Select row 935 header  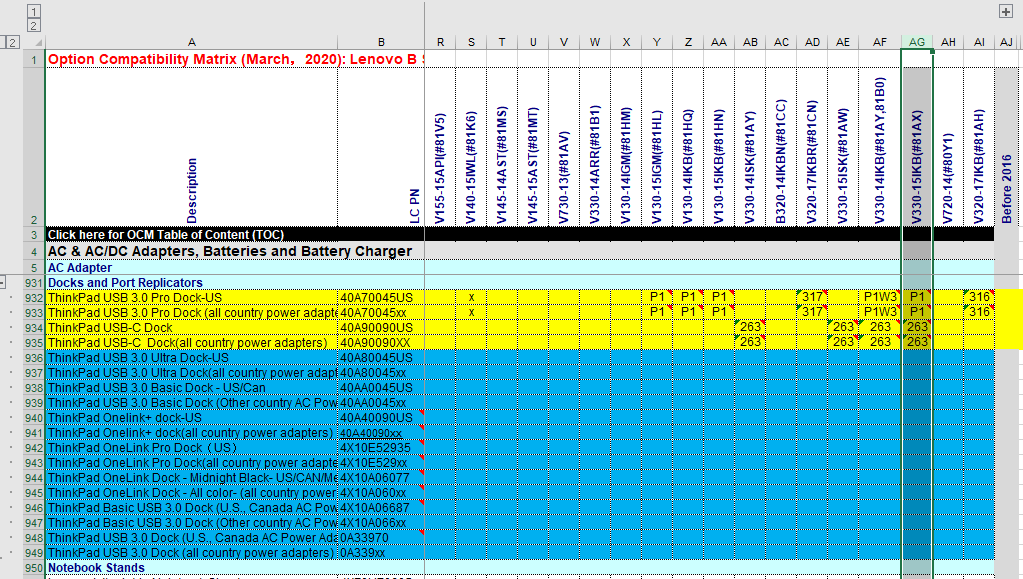click(34, 343)
